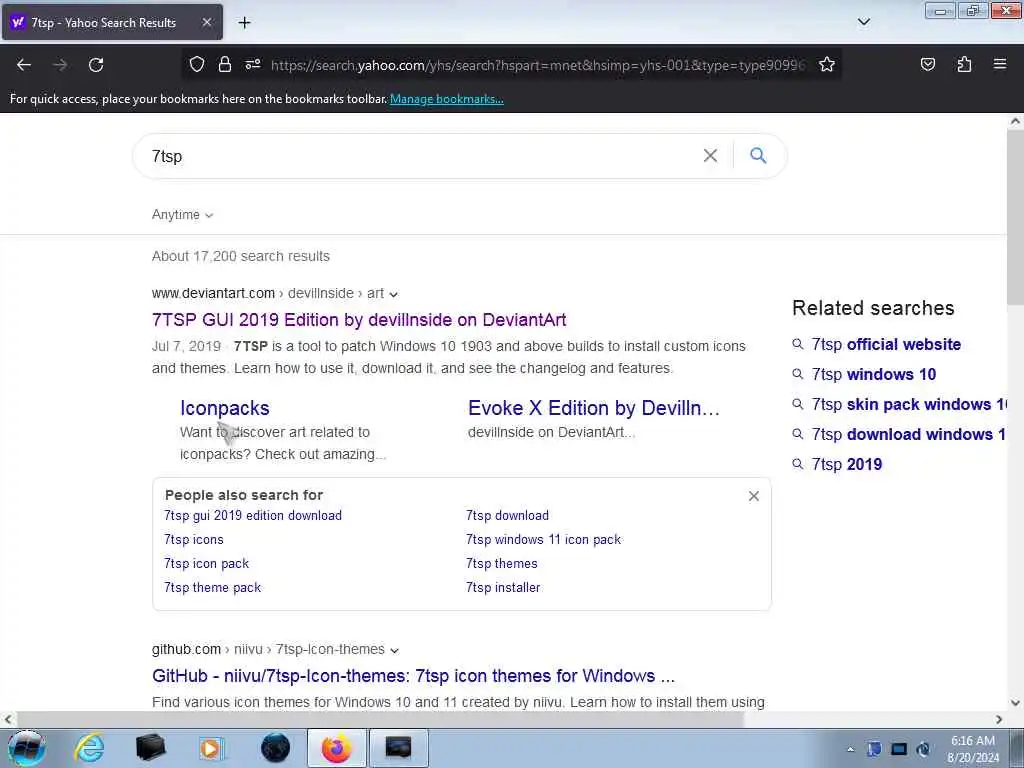Open a new browser tab

244,23
